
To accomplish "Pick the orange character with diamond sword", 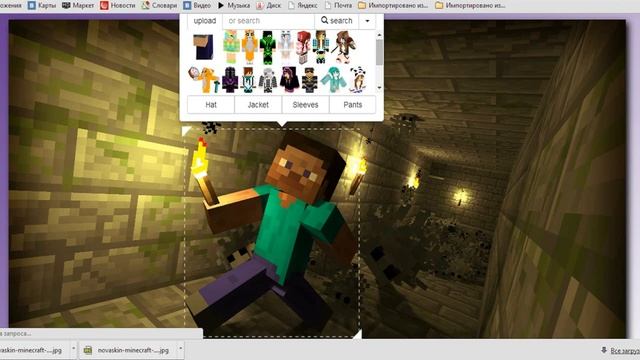I will [x=204, y=80].
